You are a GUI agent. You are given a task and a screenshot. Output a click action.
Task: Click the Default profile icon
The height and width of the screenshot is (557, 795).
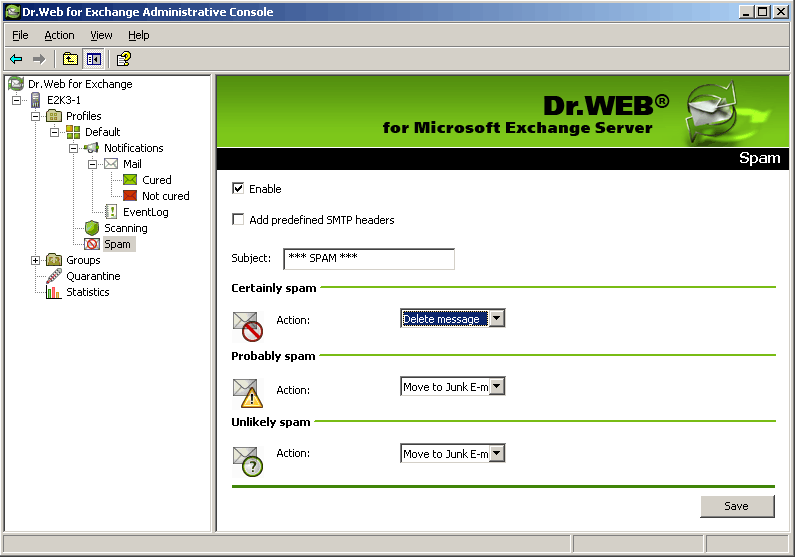pyautogui.click(x=73, y=132)
